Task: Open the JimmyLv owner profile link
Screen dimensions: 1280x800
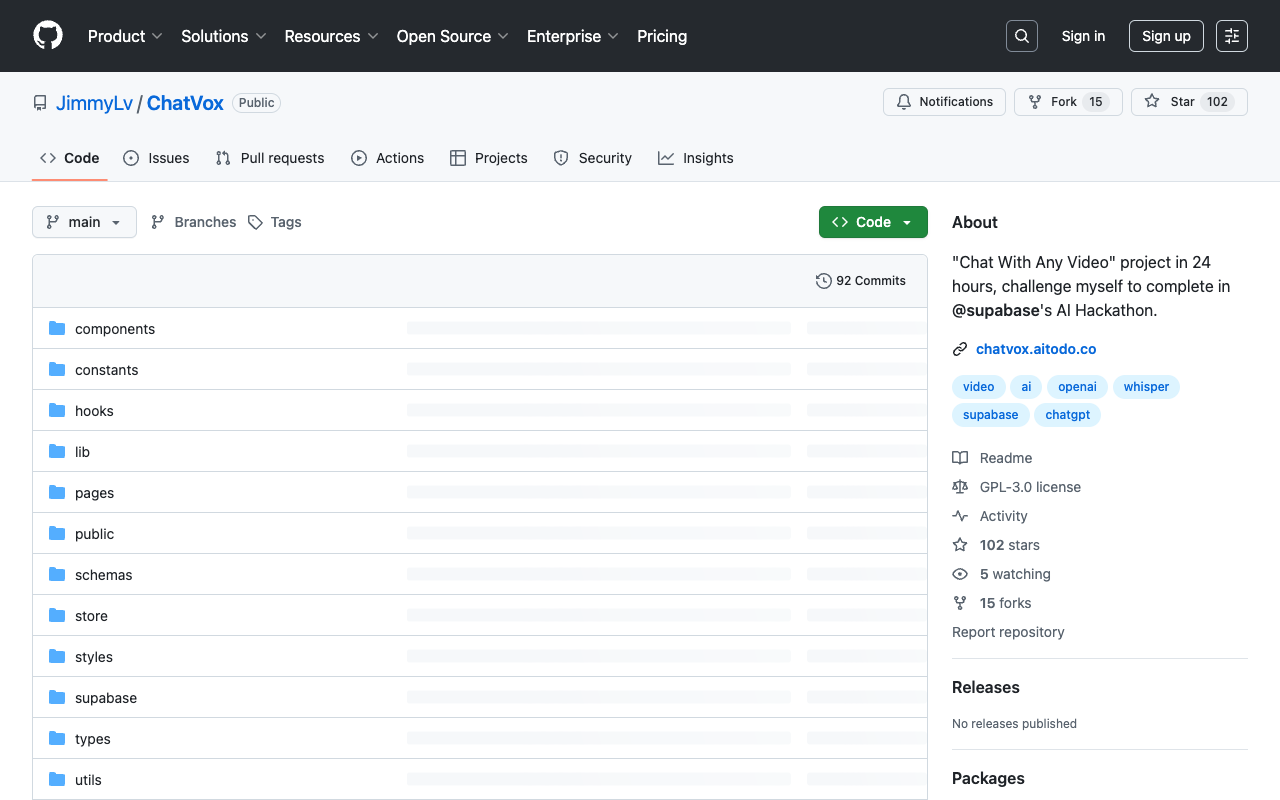Action: [94, 103]
